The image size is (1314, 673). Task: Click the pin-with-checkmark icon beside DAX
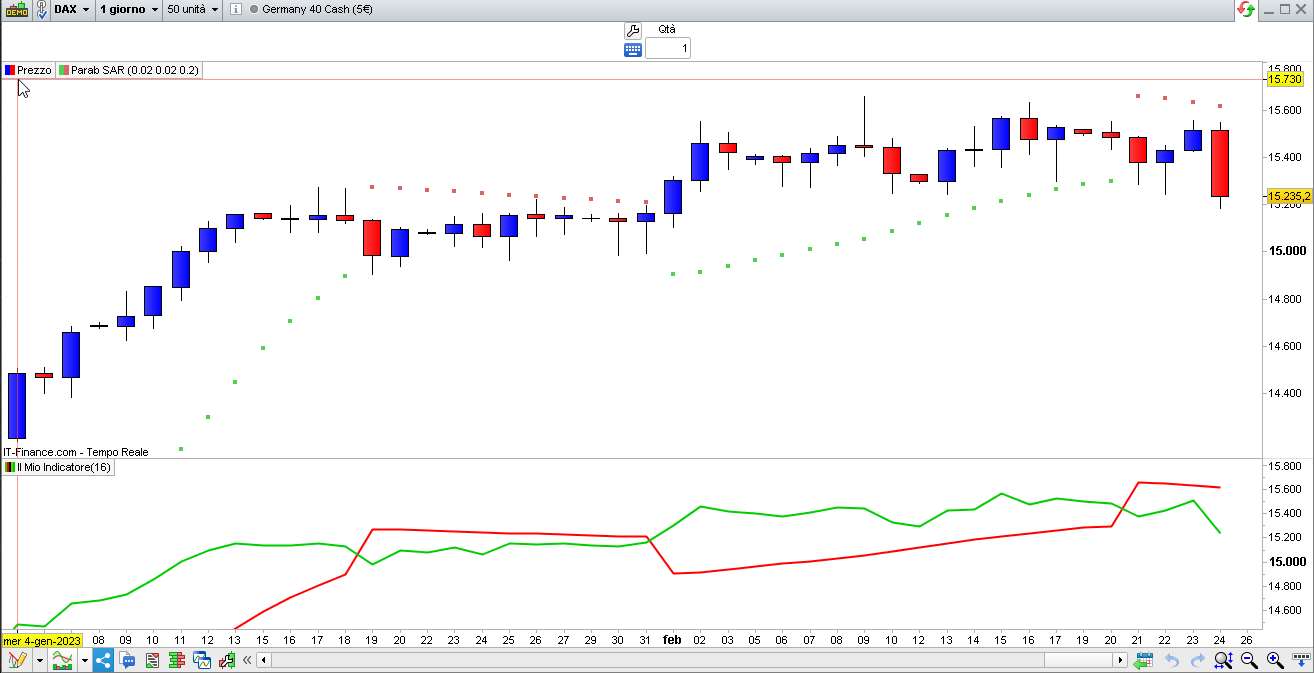point(41,9)
